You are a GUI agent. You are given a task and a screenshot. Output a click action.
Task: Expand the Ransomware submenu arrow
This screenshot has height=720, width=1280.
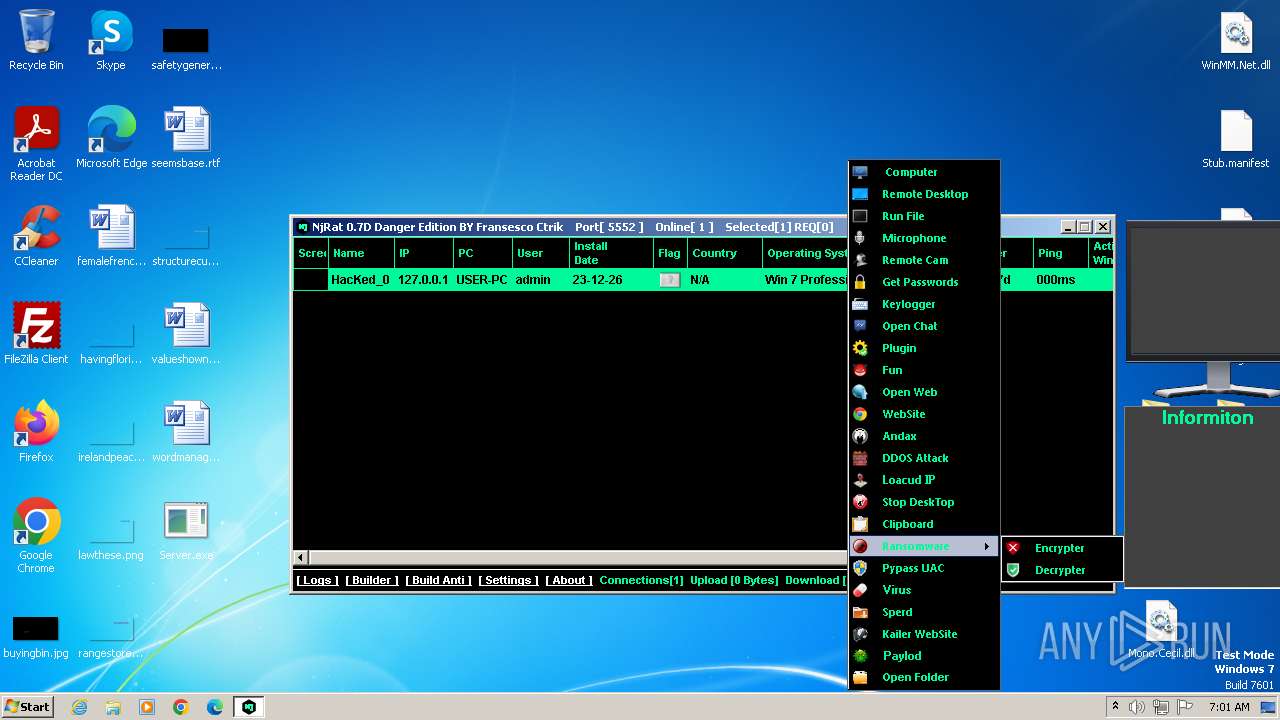(x=987, y=546)
